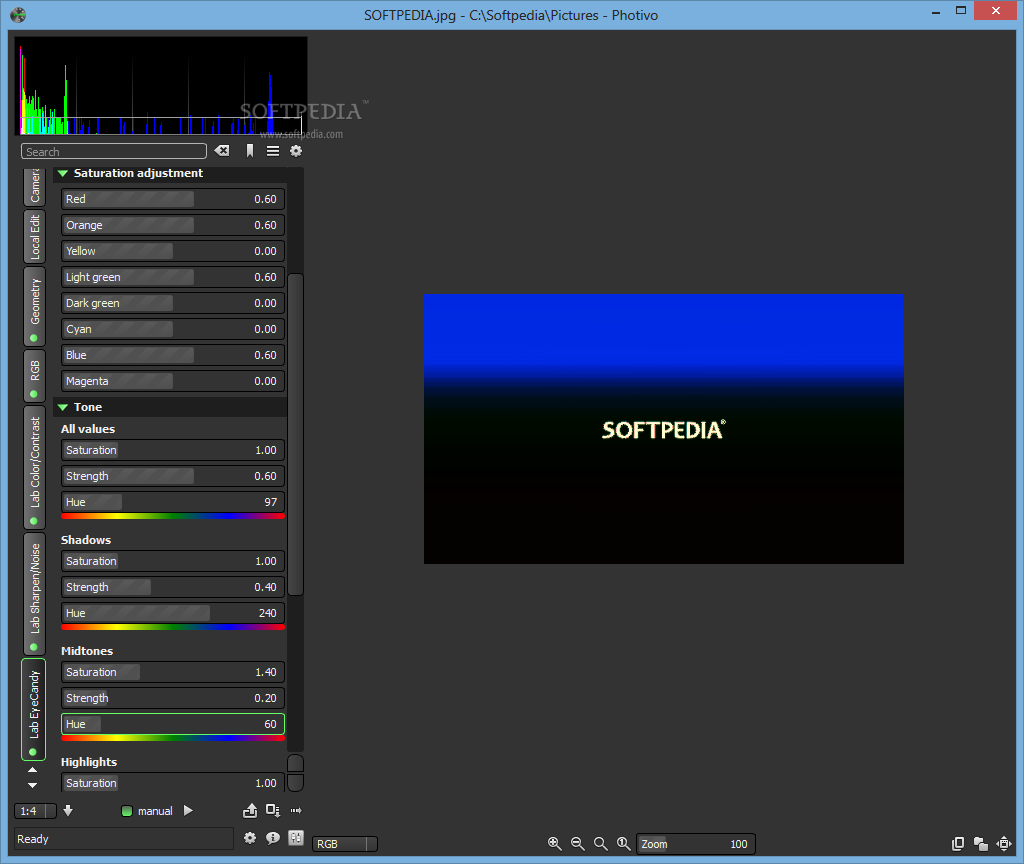
Task: Click All values Hue slider showing 97
Action: [x=173, y=502]
